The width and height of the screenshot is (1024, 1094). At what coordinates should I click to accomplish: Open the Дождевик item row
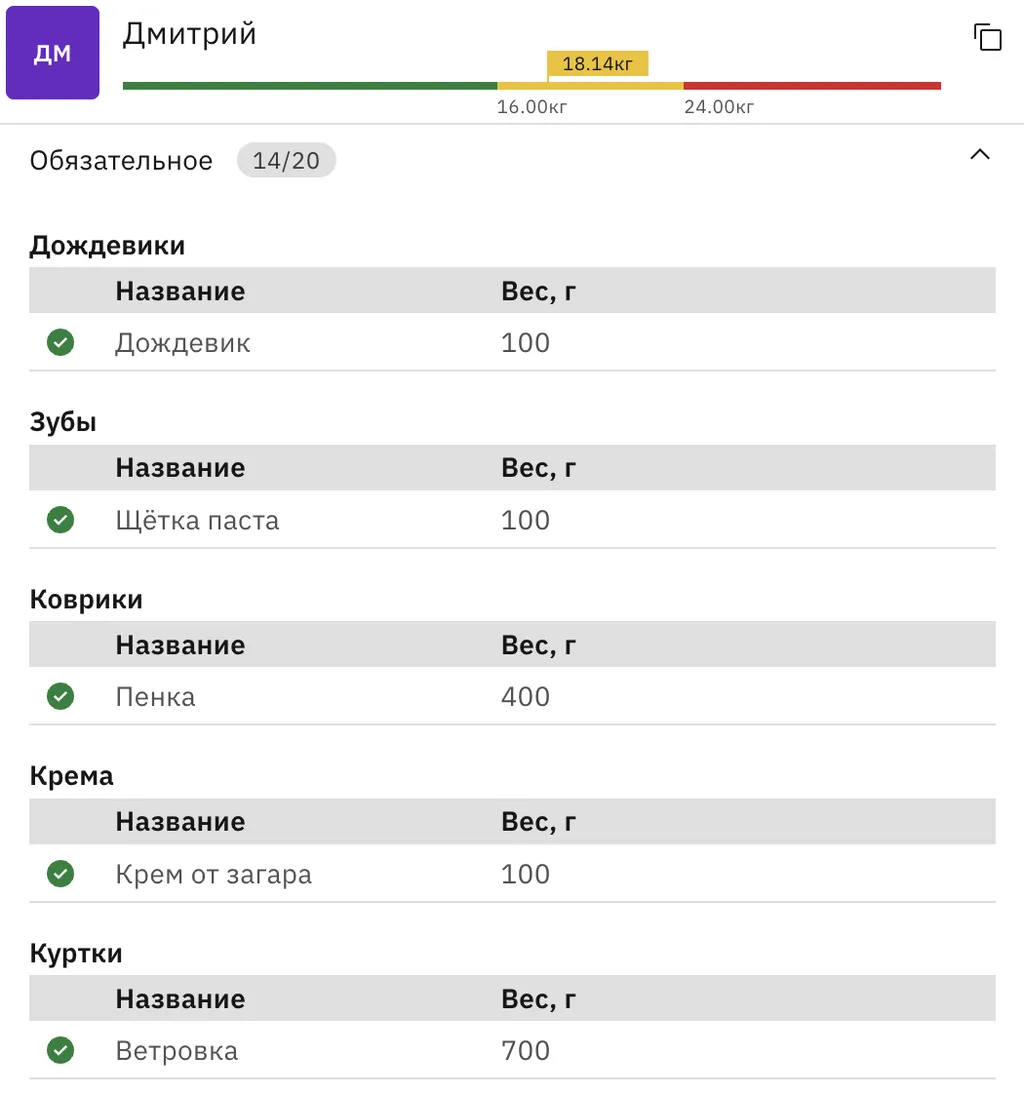183,343
